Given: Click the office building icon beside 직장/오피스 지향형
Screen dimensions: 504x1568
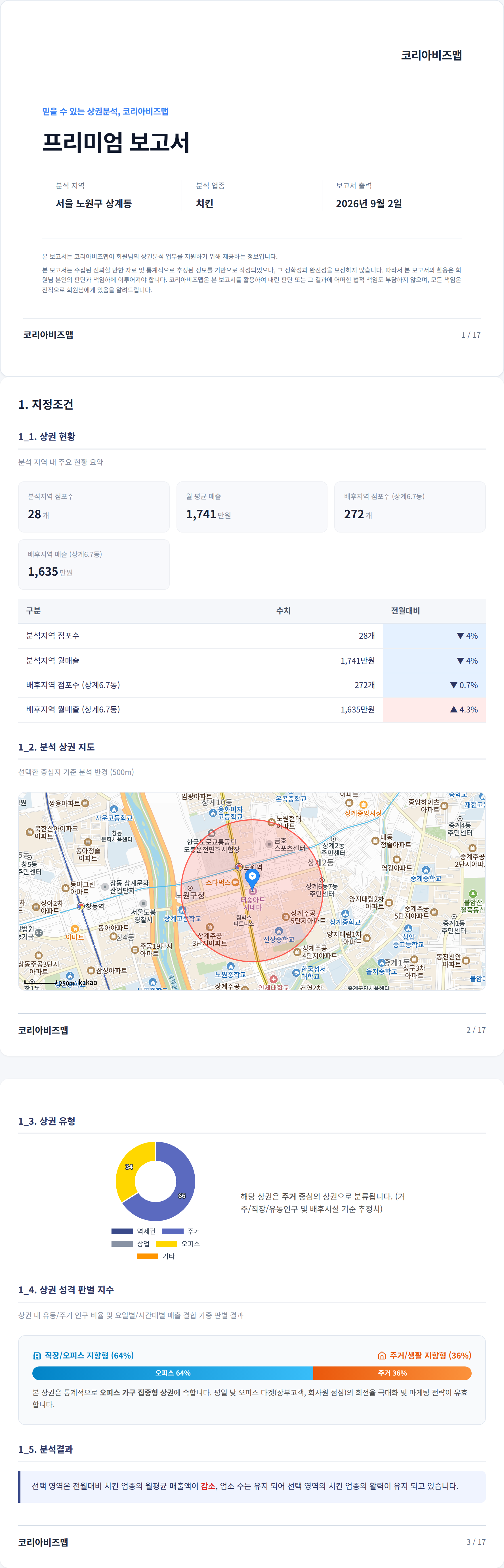Looking at the screenshot, I should 37,1356.
